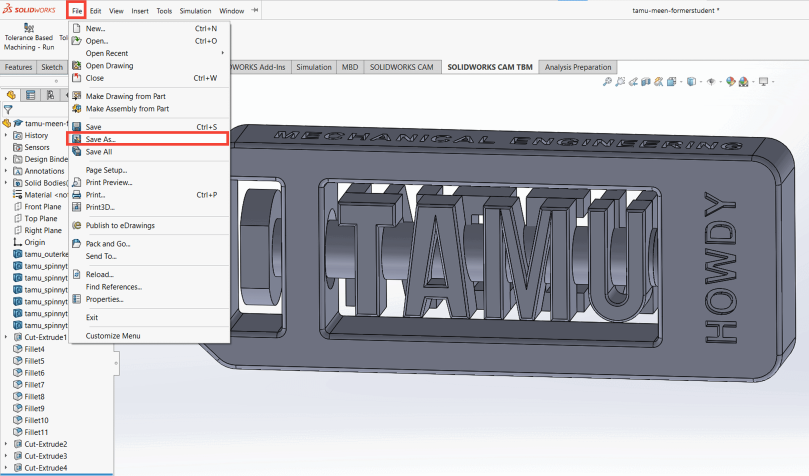
Task: Click the Edit Appearance color ball icon
Action: click(x=731, y=81)
